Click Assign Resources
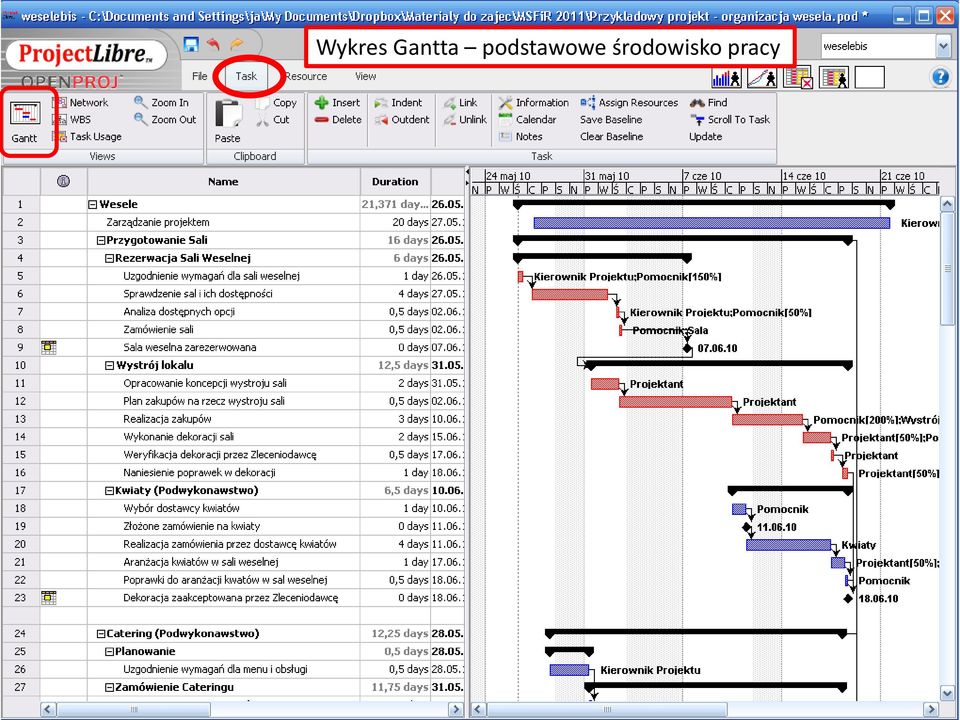960x720 pixels. [x=629, y=103]
